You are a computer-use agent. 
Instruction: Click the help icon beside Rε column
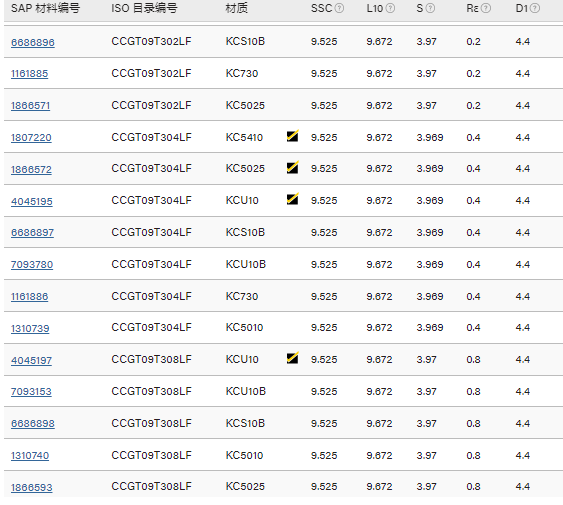(x=486, y=8)
